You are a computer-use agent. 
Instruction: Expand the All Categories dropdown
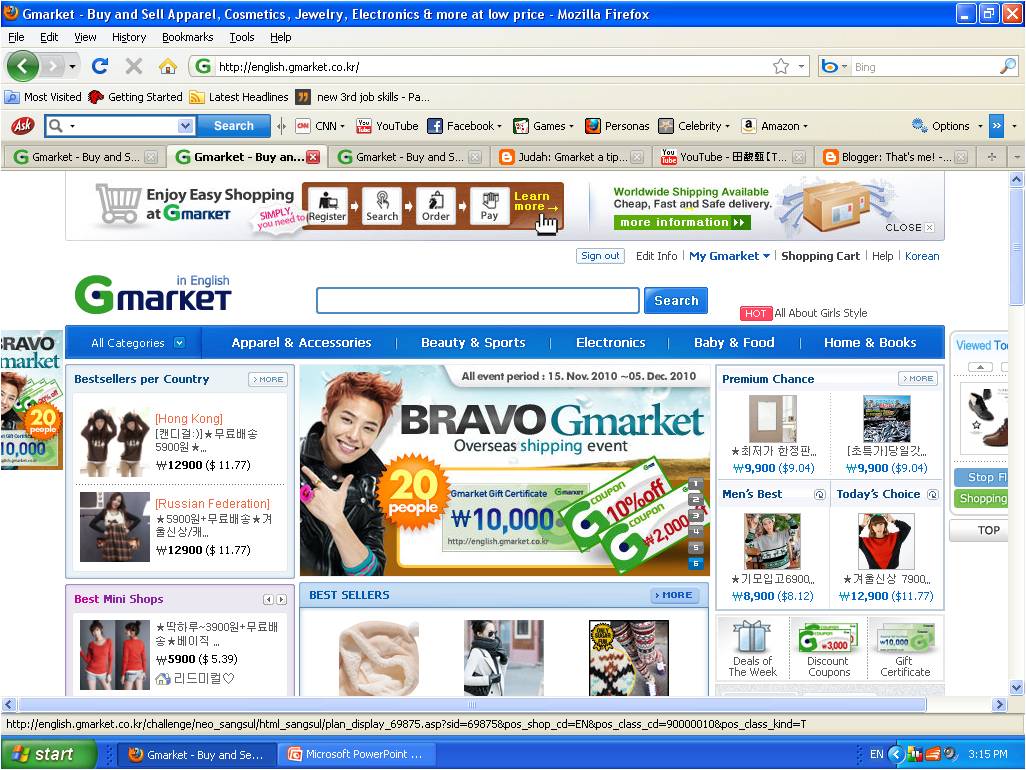pos(133,342)
